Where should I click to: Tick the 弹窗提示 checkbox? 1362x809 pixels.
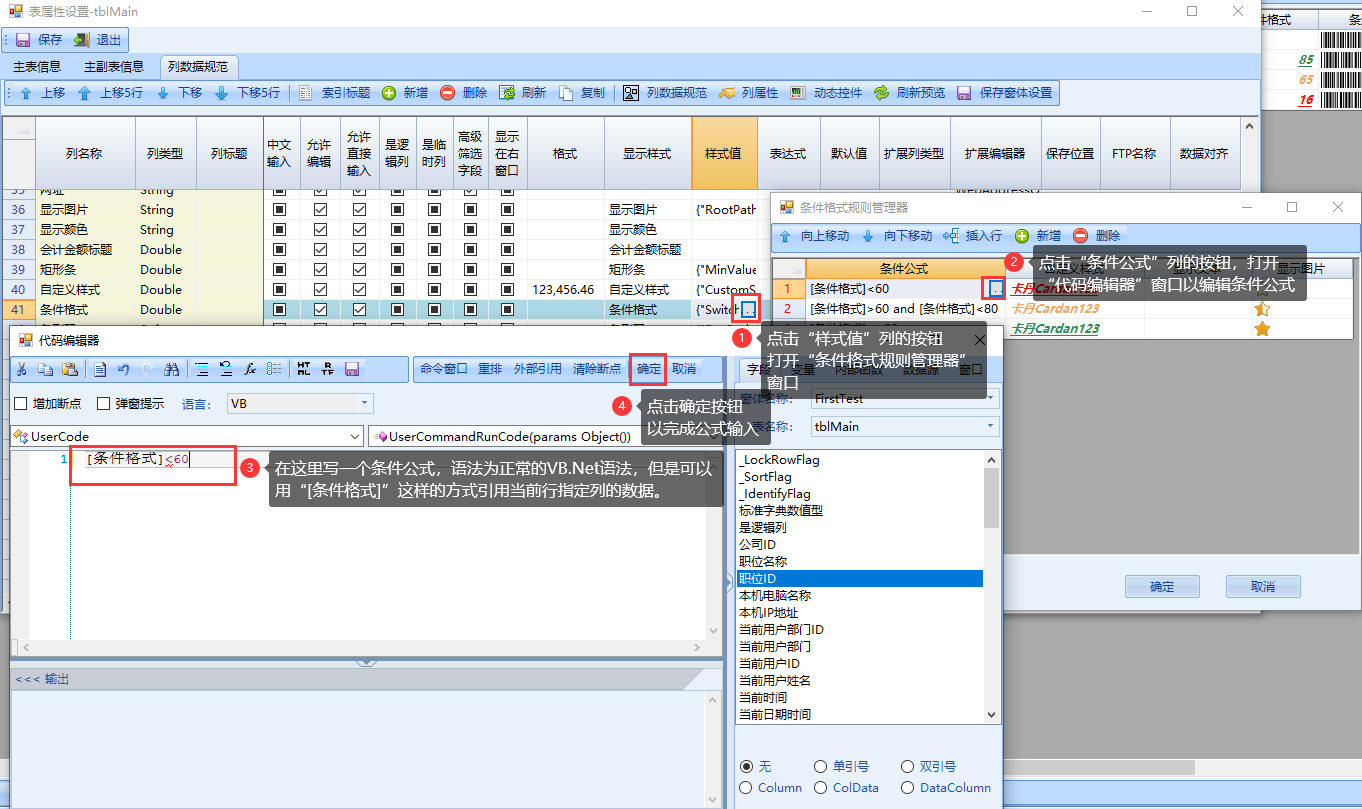pyautogui.click(x=103, y=404)
